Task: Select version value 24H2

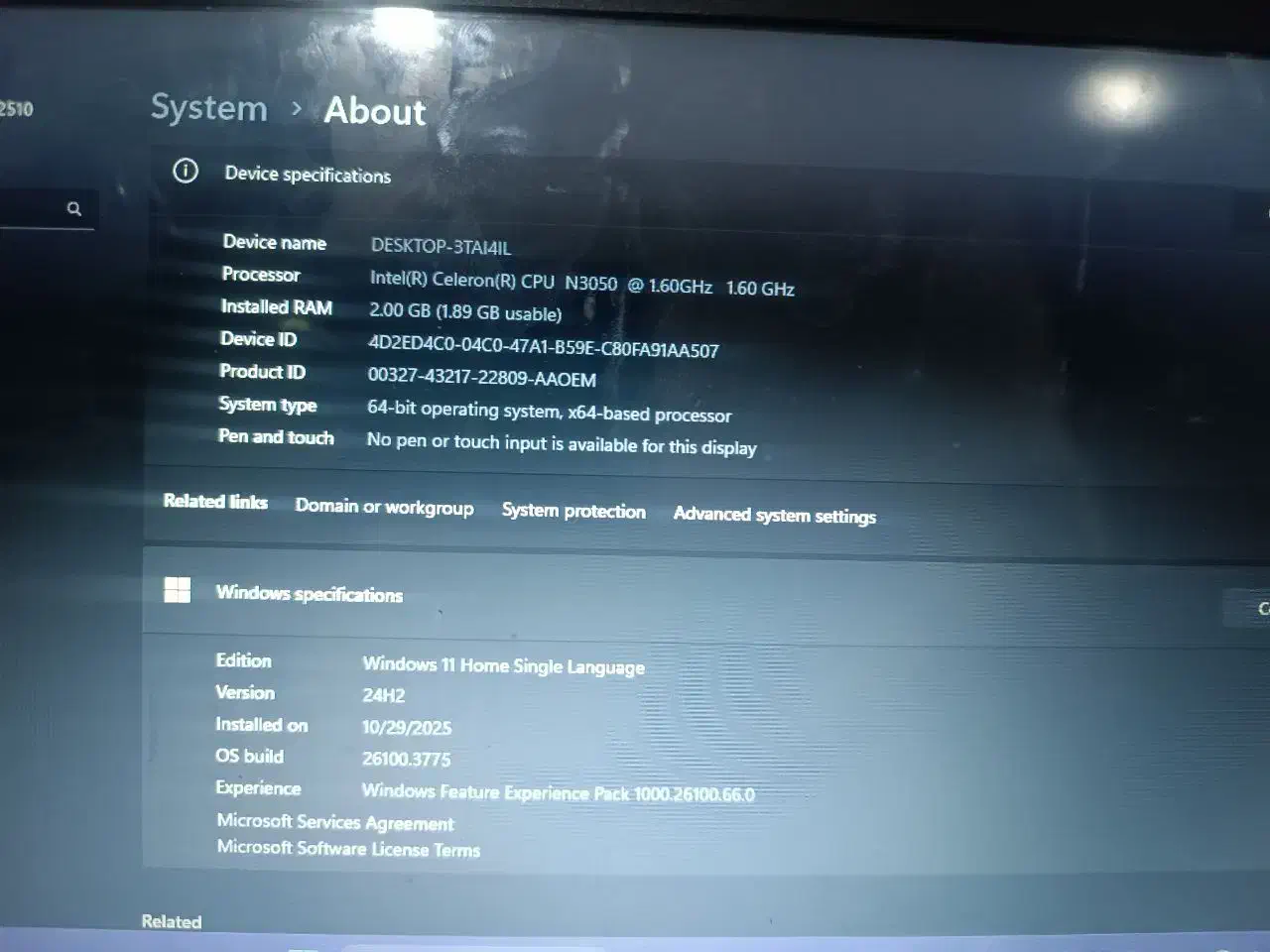Action: (384, 695)
